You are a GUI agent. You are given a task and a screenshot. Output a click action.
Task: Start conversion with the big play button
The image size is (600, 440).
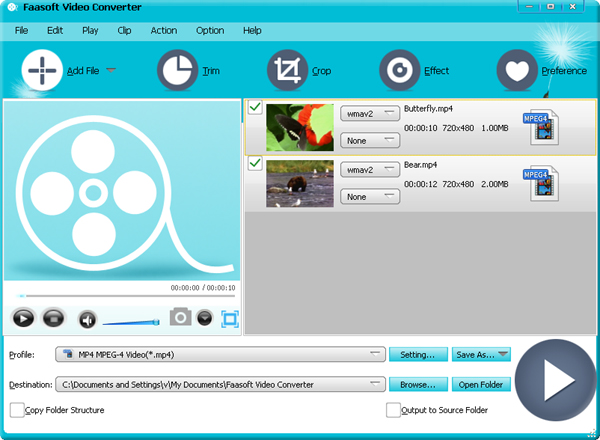[x=556, y=380]
